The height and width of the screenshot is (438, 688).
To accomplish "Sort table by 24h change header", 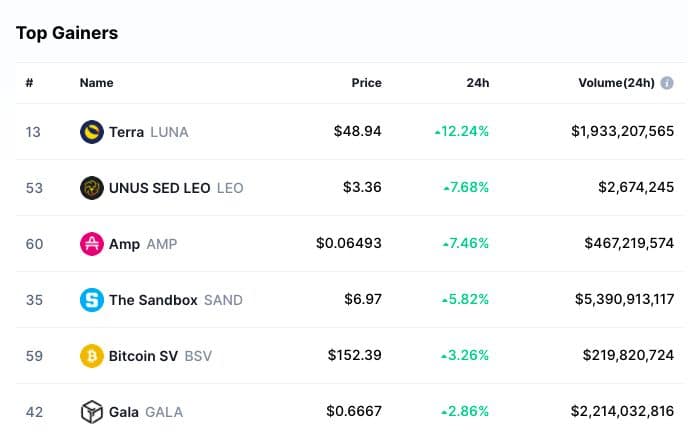I will click(x=477, y=83).
